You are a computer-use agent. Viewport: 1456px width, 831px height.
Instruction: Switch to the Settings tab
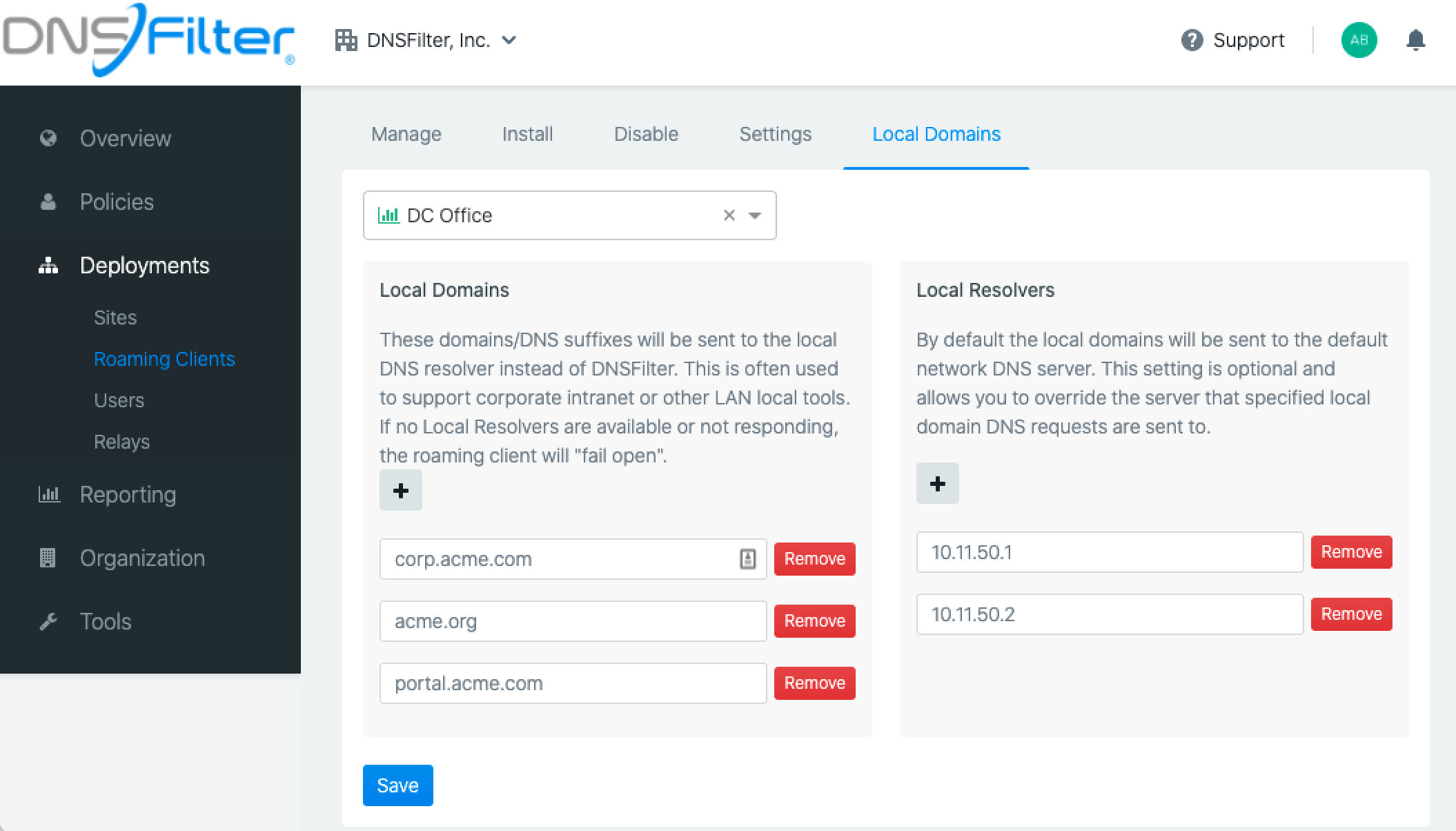click(x=775, y=134)
